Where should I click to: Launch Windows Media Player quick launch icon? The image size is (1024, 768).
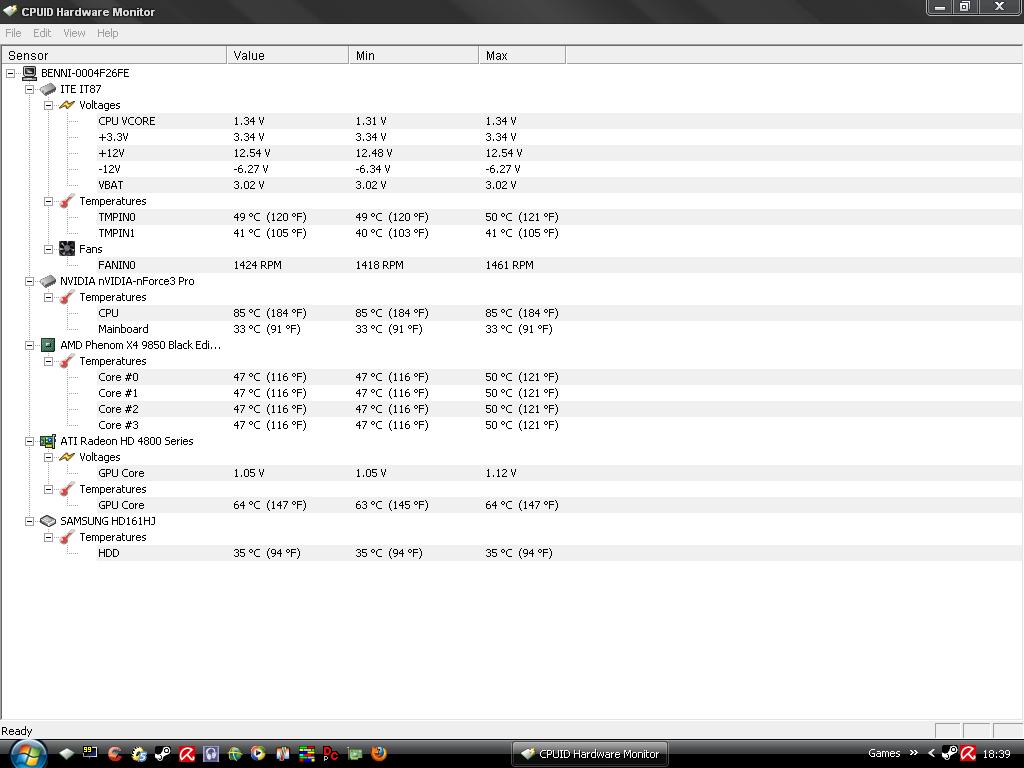point(259,754)
